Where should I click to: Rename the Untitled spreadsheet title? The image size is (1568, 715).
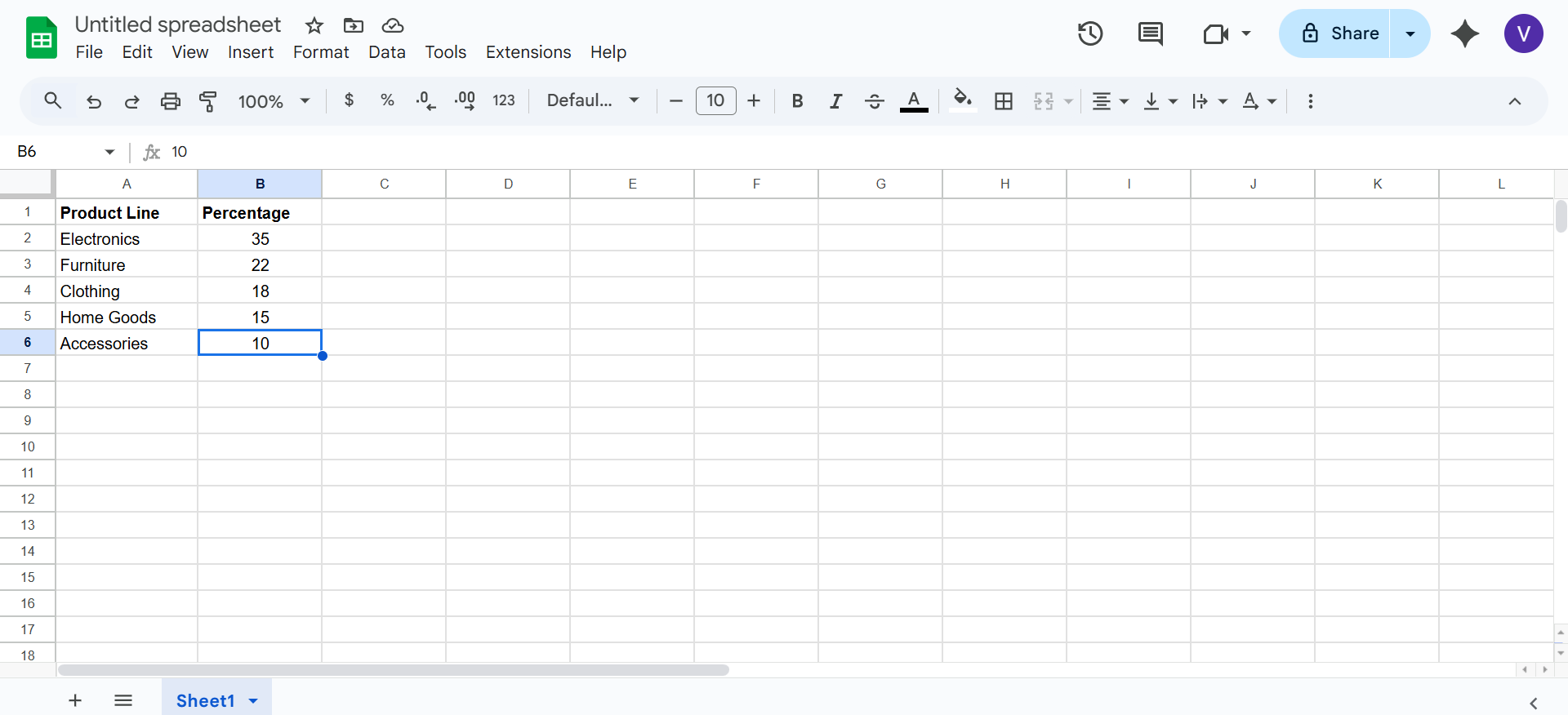[178, 24]
